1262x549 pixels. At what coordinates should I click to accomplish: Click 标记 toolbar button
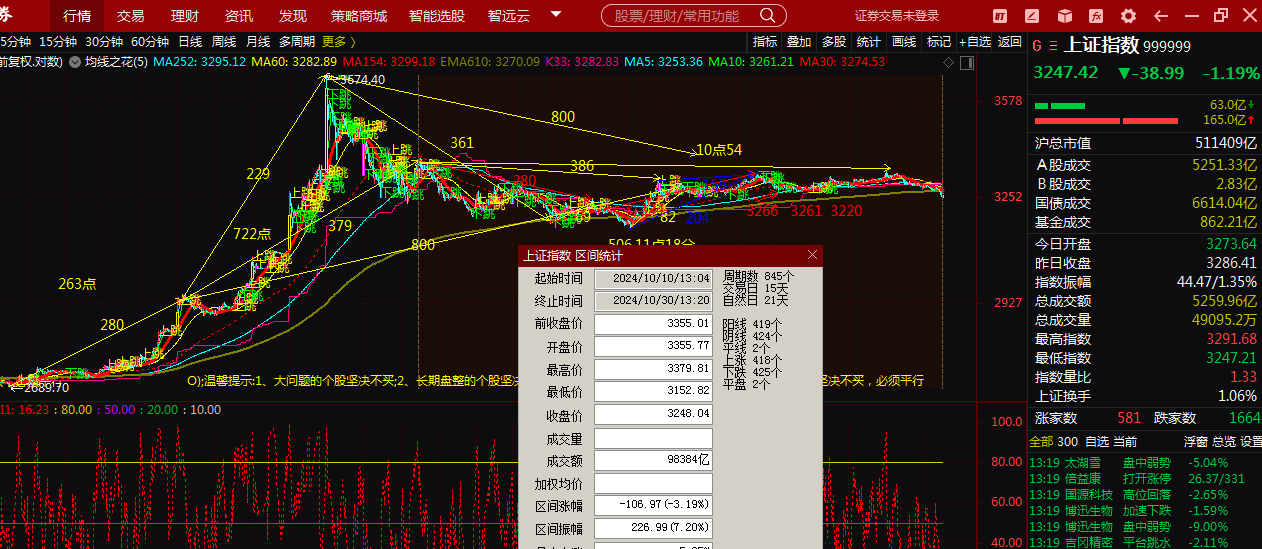[x=939, y=41]
